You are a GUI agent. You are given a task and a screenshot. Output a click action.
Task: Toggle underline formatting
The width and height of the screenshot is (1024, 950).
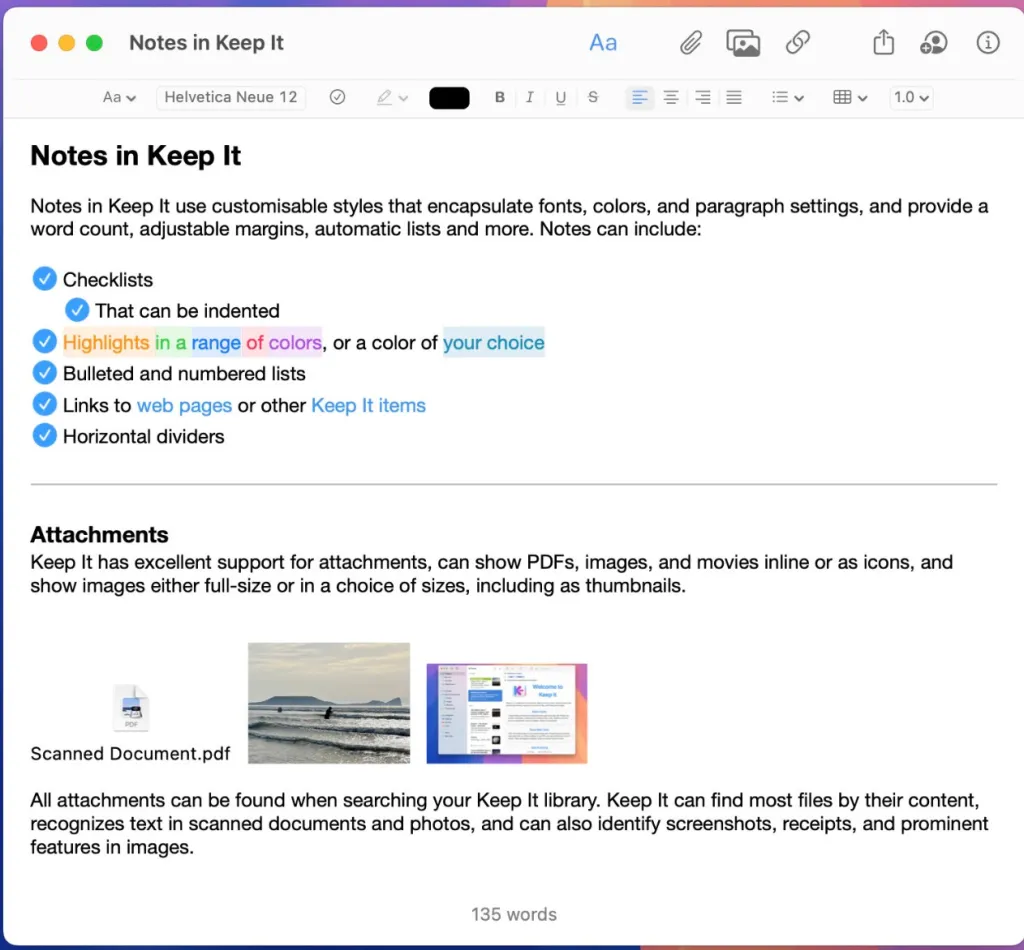(560, 98)
